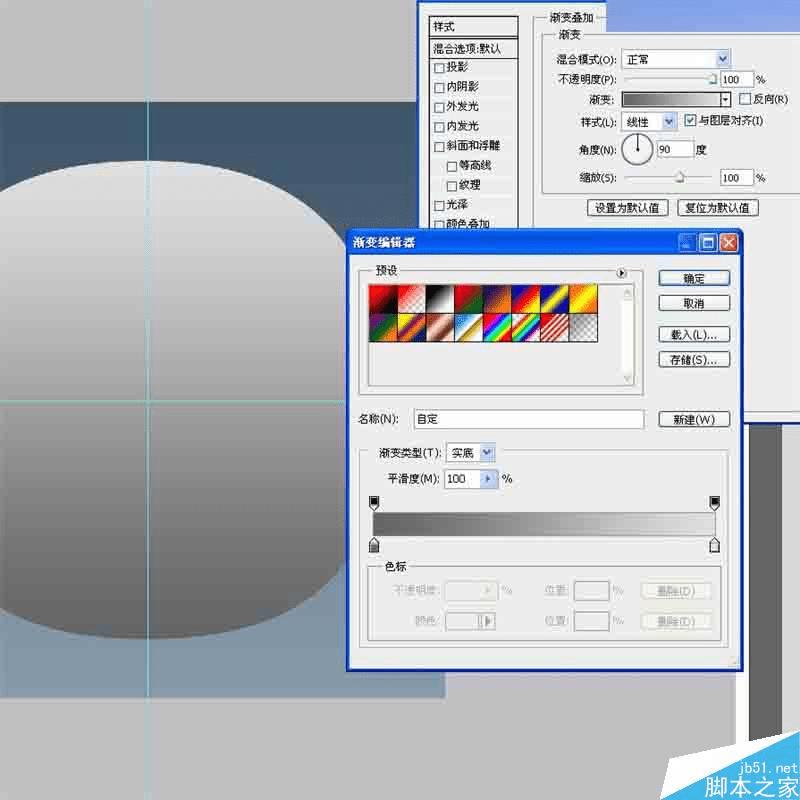
Task: Click the left color stop below gradient bar
Action: point(374,544)
